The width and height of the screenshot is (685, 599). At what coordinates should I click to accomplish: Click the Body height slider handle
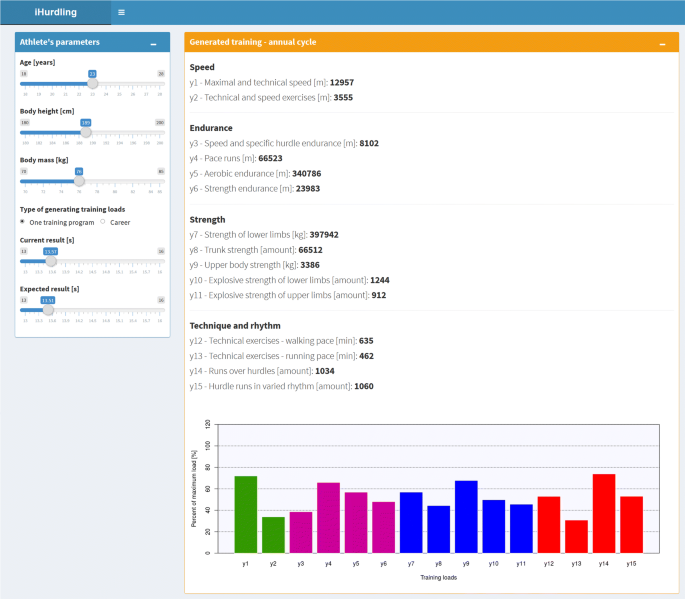pos(86,132)
